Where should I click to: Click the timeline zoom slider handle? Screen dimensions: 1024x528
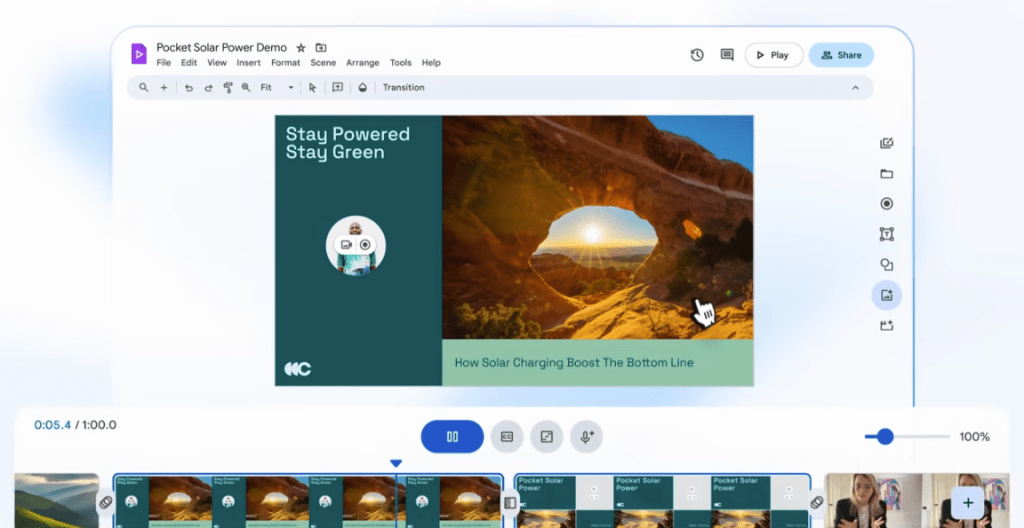(x=884, y=437)
